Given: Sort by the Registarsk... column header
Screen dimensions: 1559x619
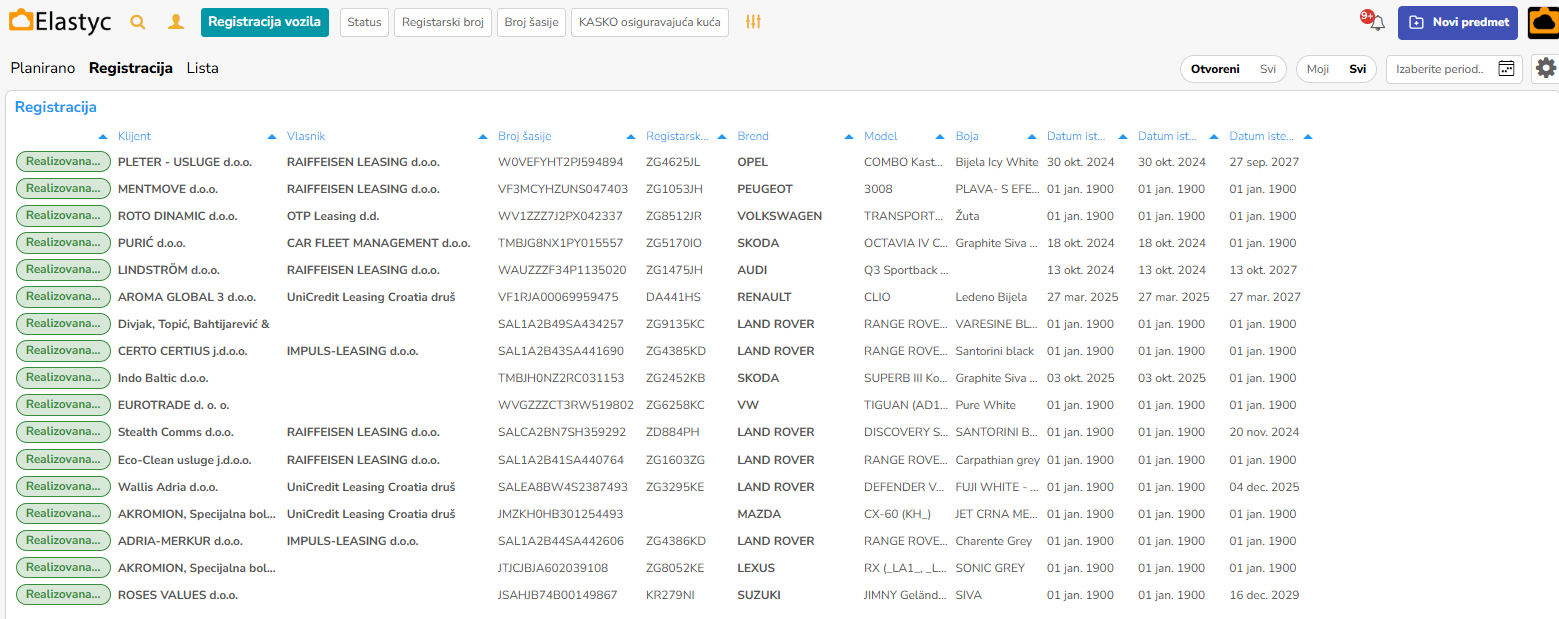Looking at the screenshot, I should point(678,136).
